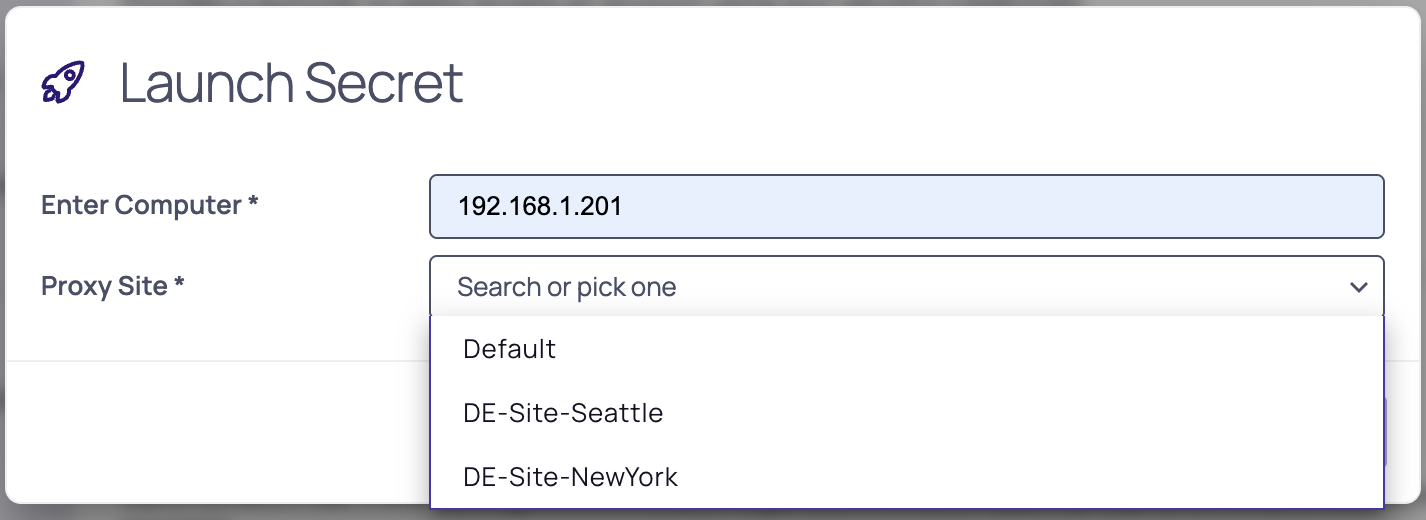Click the Enter Computer field label

pos(141,205)
